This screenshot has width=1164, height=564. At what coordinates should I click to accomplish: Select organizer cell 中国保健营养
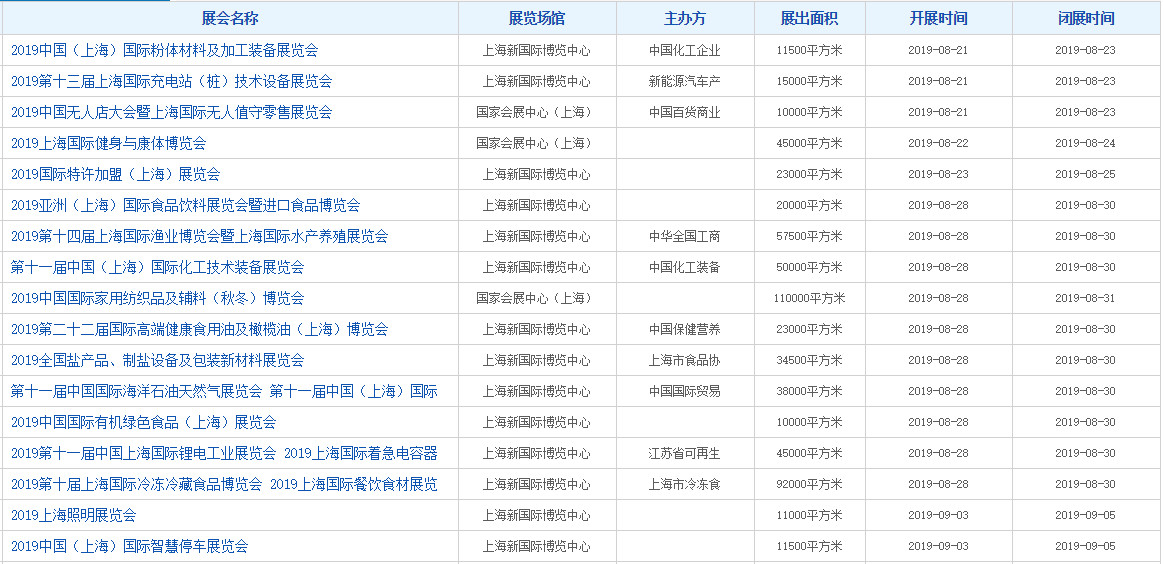684,329
